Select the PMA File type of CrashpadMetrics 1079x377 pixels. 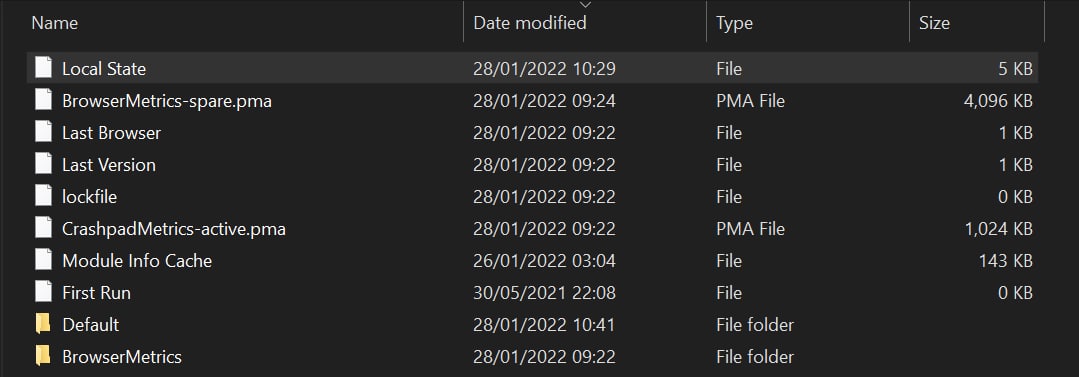[x=750, y=228]
